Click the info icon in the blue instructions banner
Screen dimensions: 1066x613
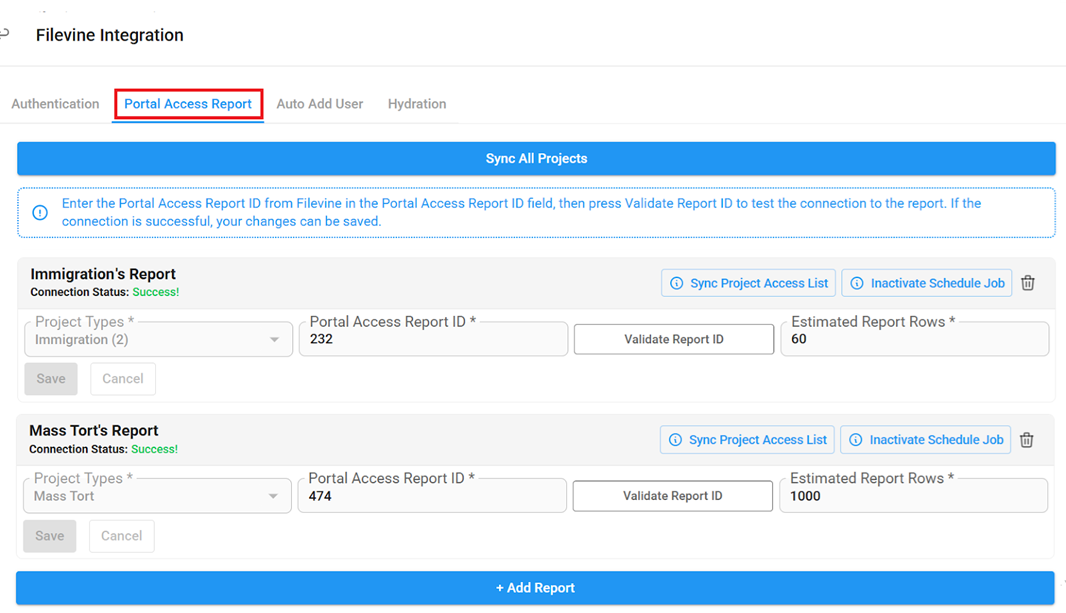pos(40,212)
